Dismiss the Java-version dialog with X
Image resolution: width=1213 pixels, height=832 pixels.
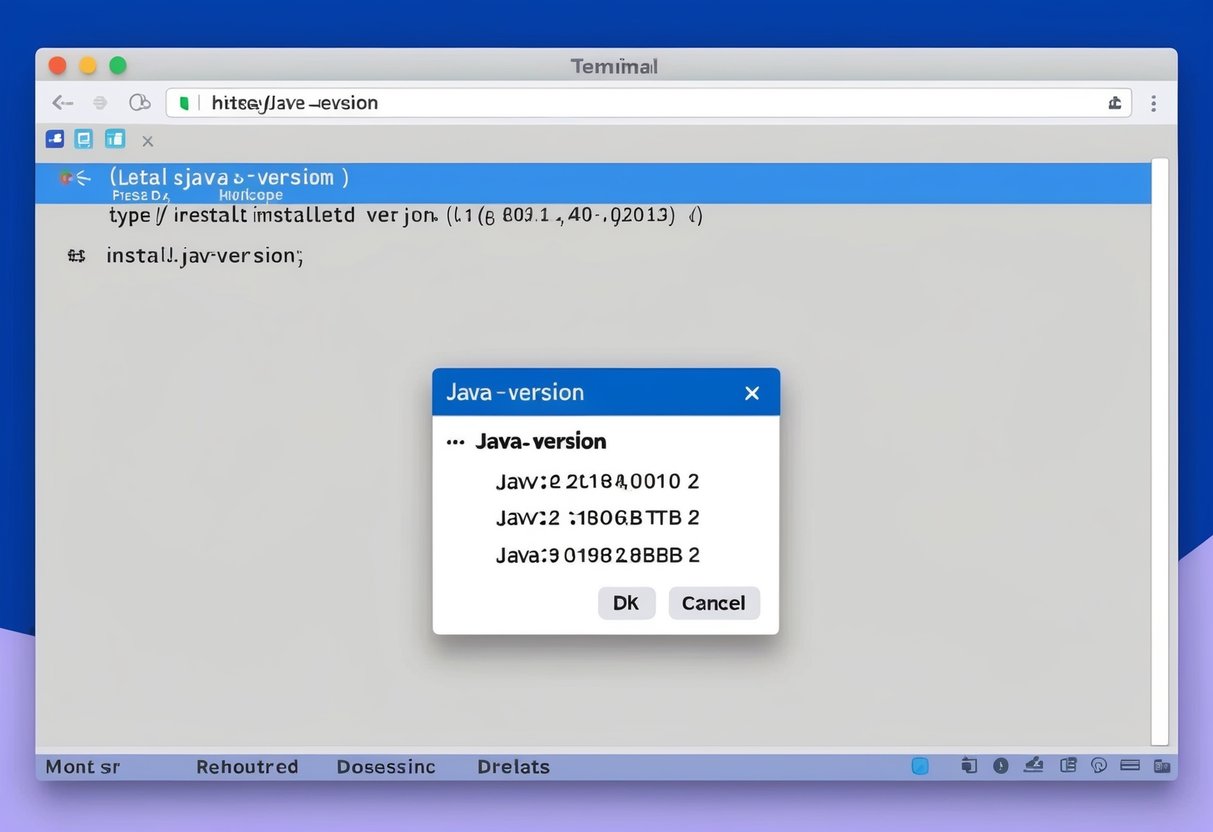pyautogui.click(x=752, y=393)
